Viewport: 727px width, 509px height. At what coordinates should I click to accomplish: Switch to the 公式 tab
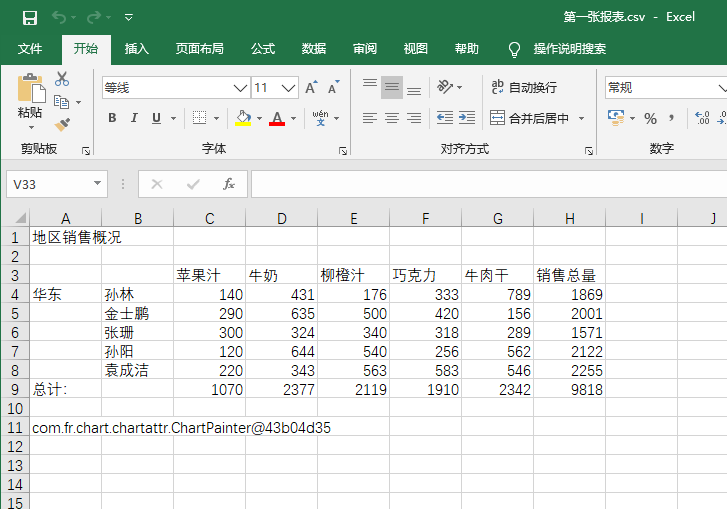[x=263, y=49]
